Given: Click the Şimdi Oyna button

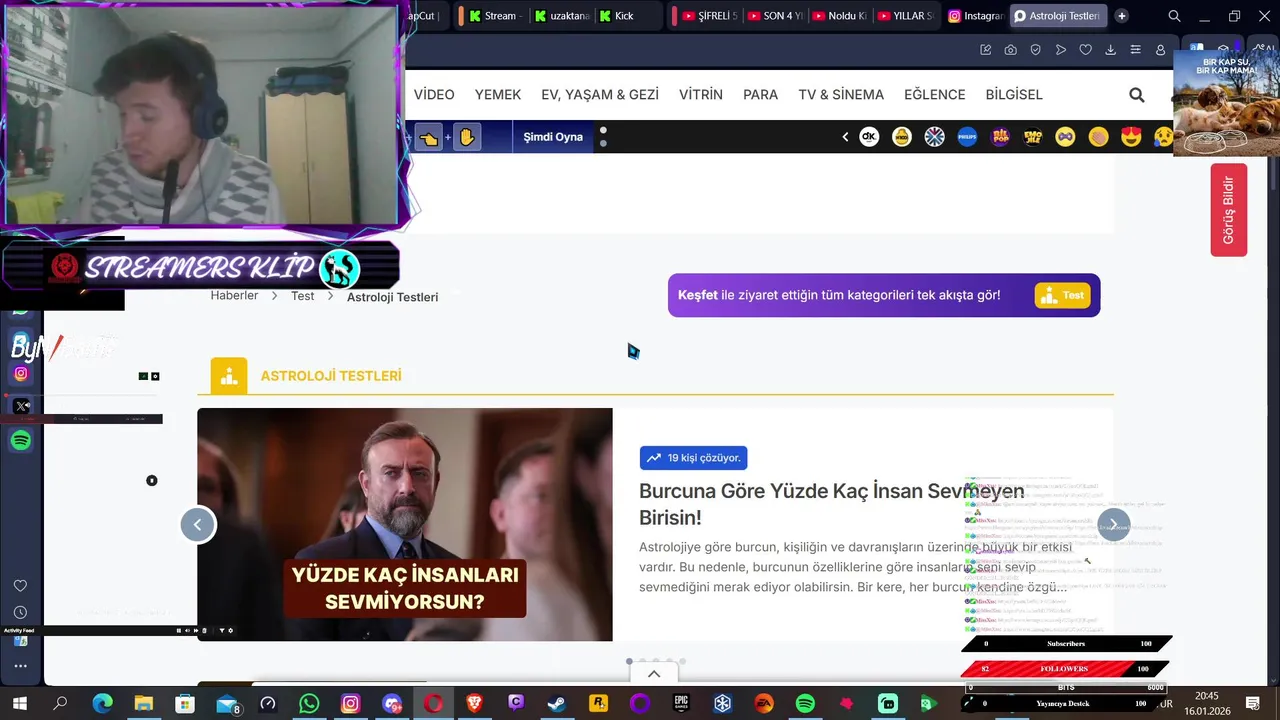Looking at the screenshot, I should pos(553,137).
